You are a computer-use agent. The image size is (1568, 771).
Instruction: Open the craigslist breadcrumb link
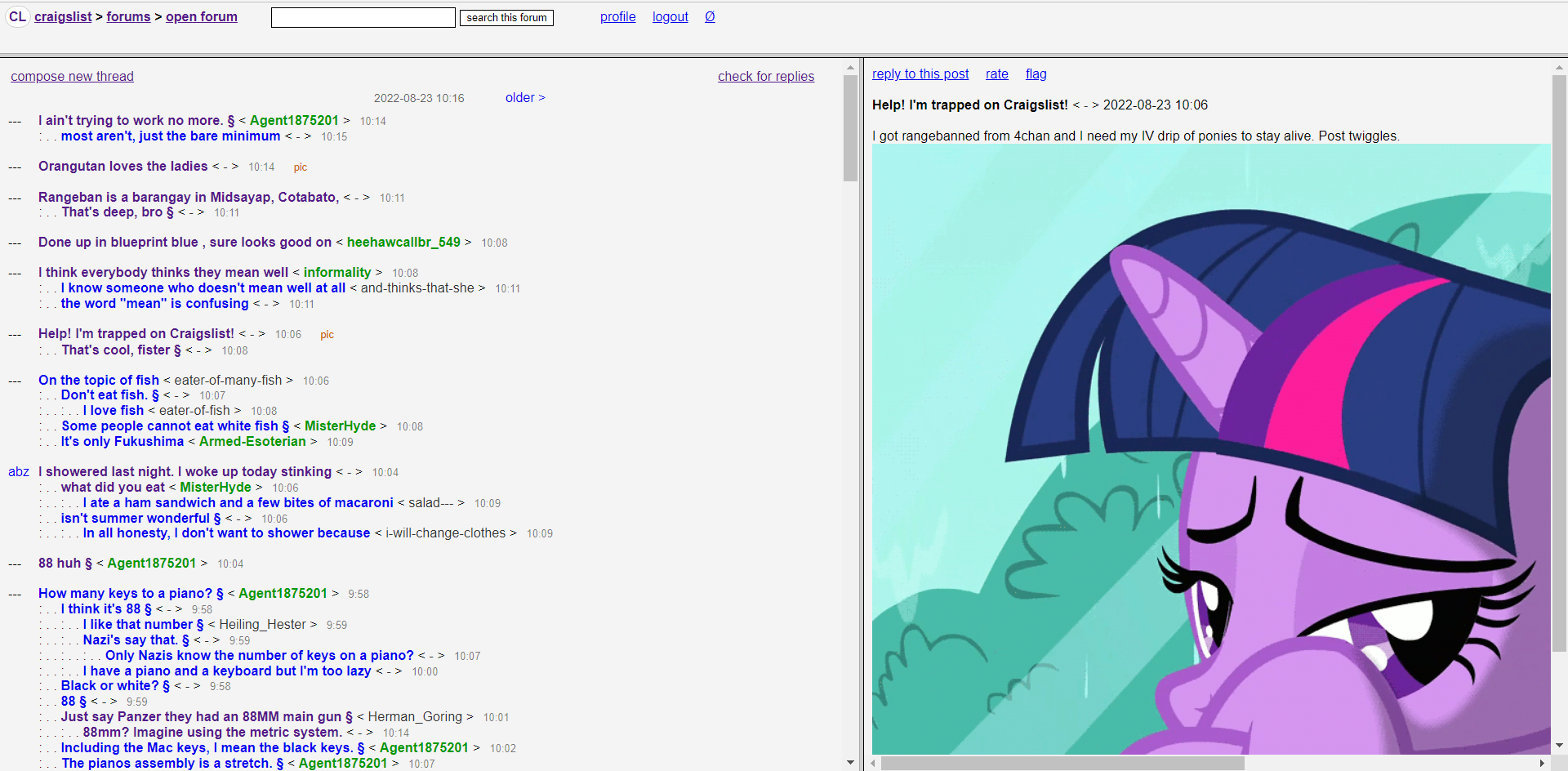[x=63, y=16]
